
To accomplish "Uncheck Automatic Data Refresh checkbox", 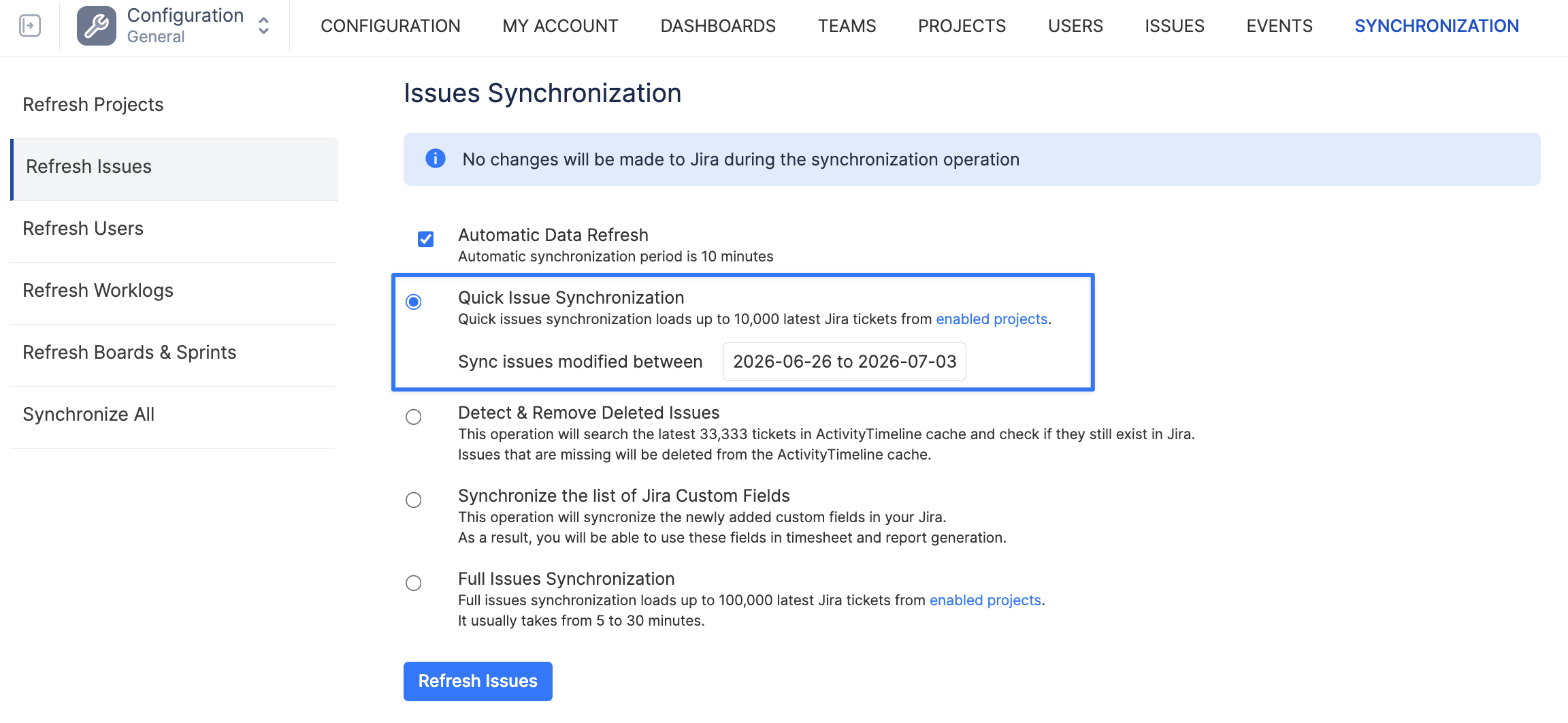I will [426, 239].
